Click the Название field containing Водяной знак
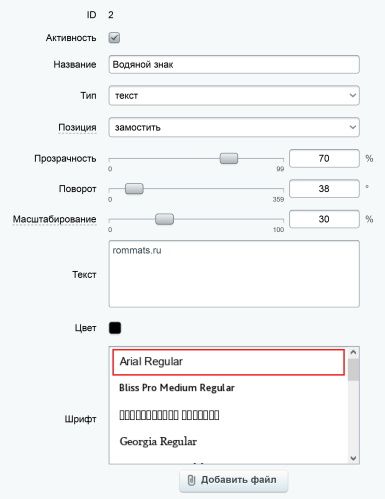The height and width of the screenshot is (499, 385). point(234,64)
